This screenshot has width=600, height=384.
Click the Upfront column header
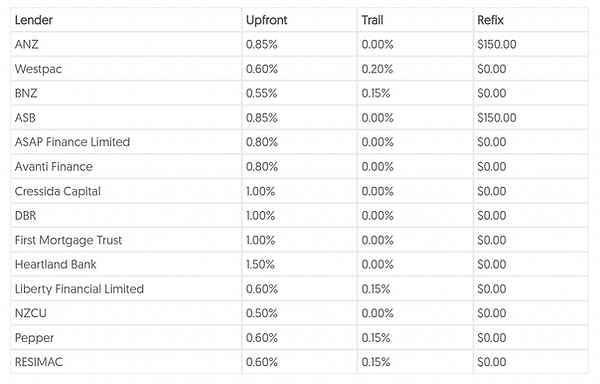[x=266, y=20]
